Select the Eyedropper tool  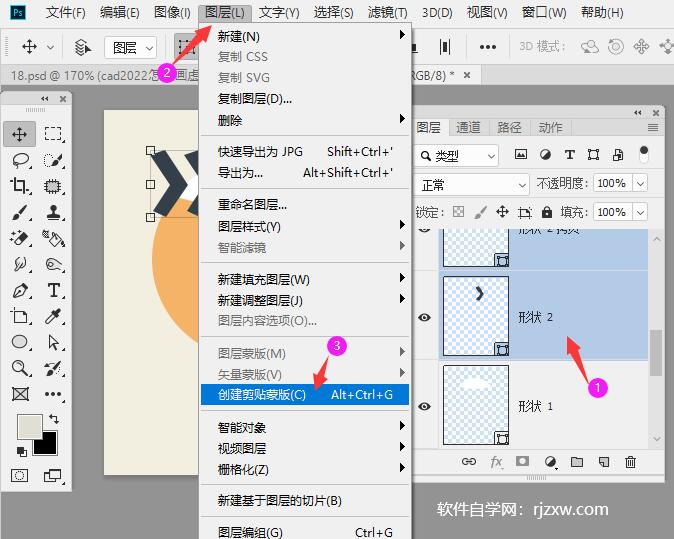[53, 316]
